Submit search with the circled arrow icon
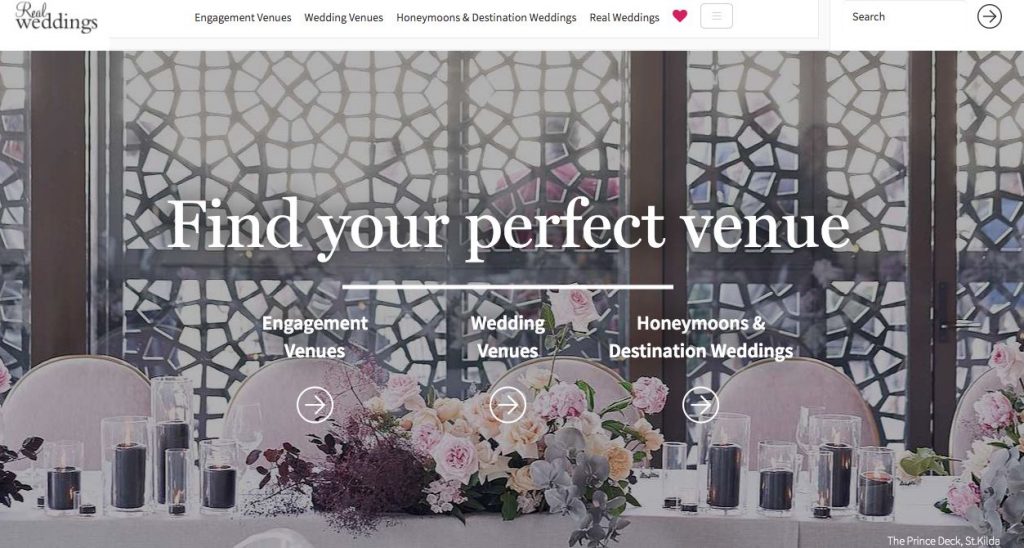The height and width of the screenshot is (548, 1024). pyautogui.click(x=989, y=16)
